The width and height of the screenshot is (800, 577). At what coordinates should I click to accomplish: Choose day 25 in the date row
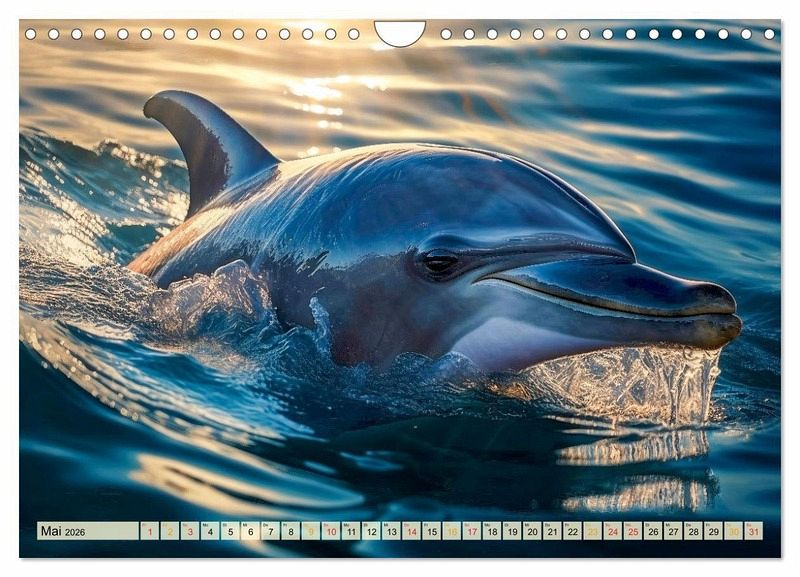[632, 531]
